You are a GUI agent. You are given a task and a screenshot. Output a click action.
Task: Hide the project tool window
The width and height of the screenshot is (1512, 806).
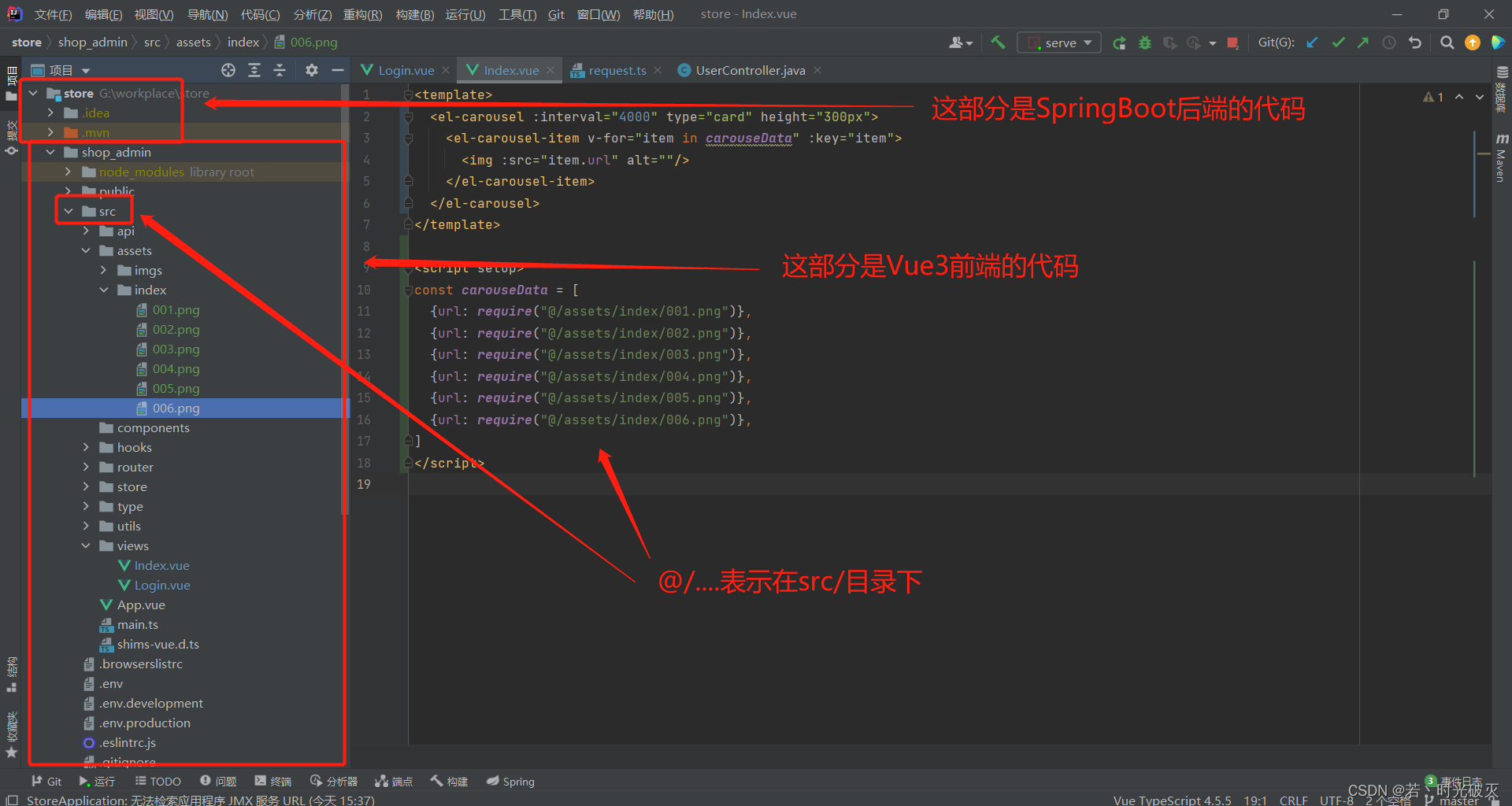point(338,70)
